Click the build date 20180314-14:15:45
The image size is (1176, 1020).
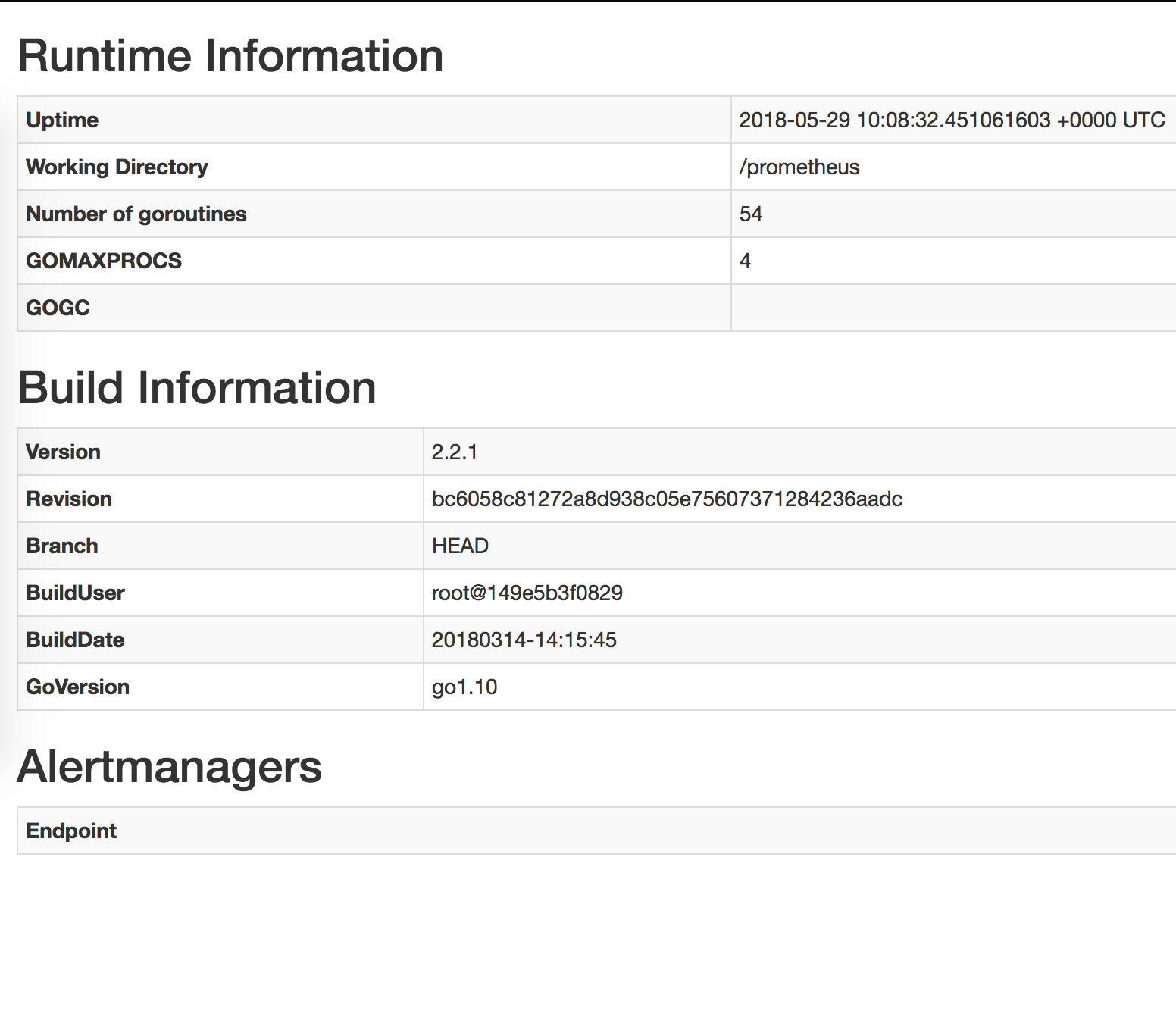click(x=524, y=640)
